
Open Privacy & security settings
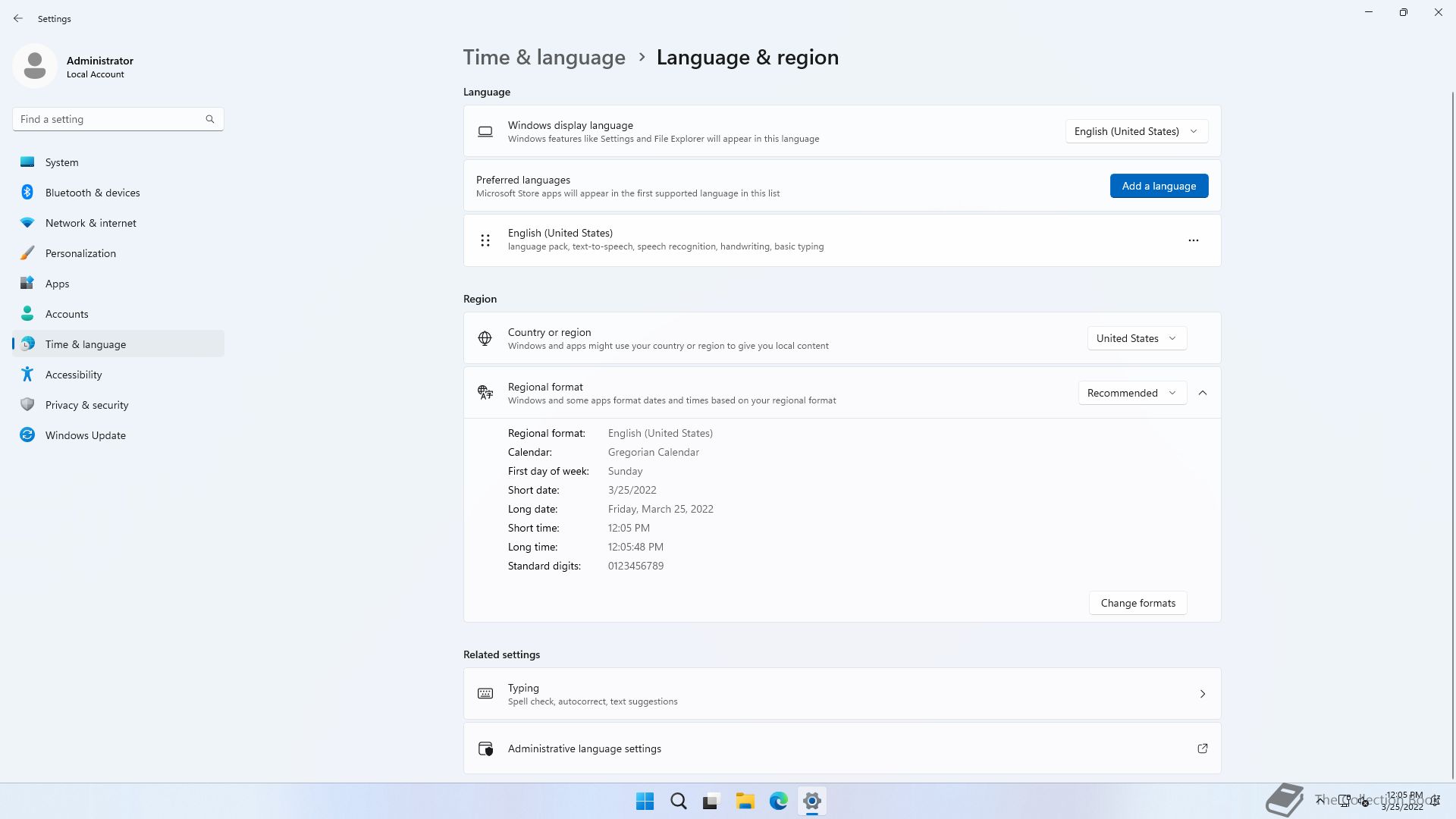point(86,405)
